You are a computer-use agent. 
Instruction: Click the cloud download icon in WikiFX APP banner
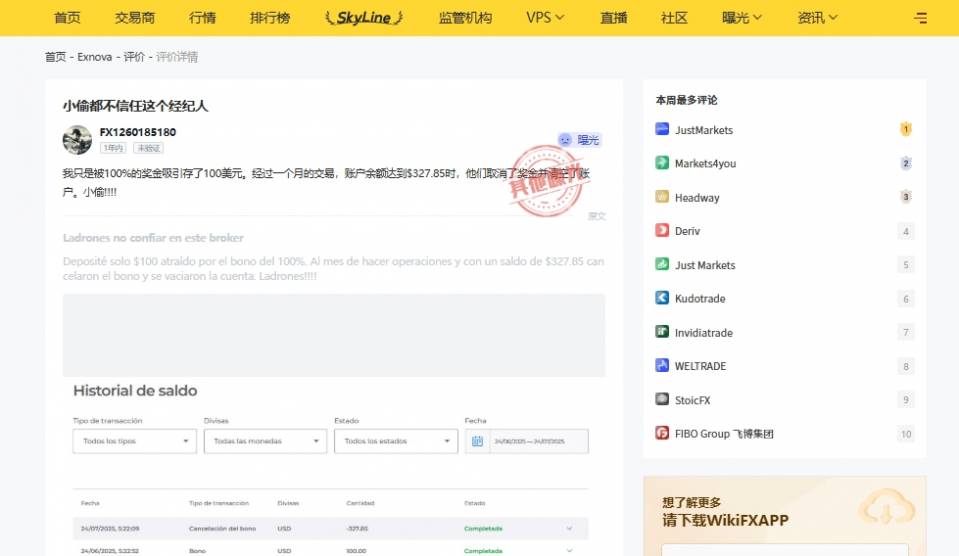tap(886, 508)
